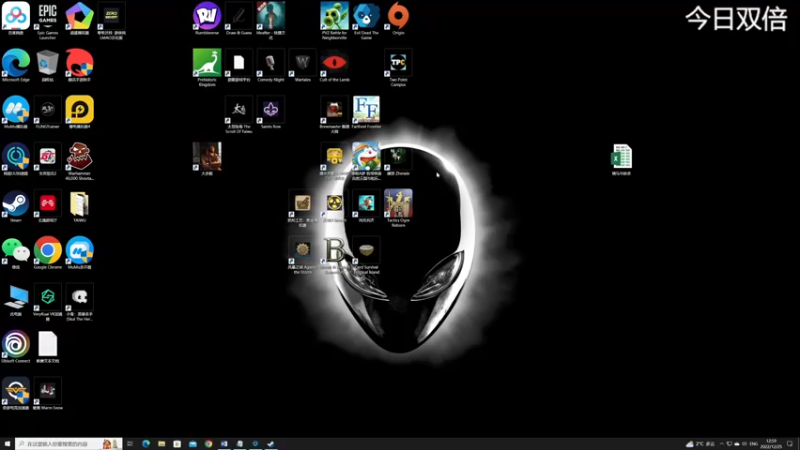This screenshot has height=450, width=800.
Task: Open the portrait thumbnail game shortcut
Action: (207, 159)
